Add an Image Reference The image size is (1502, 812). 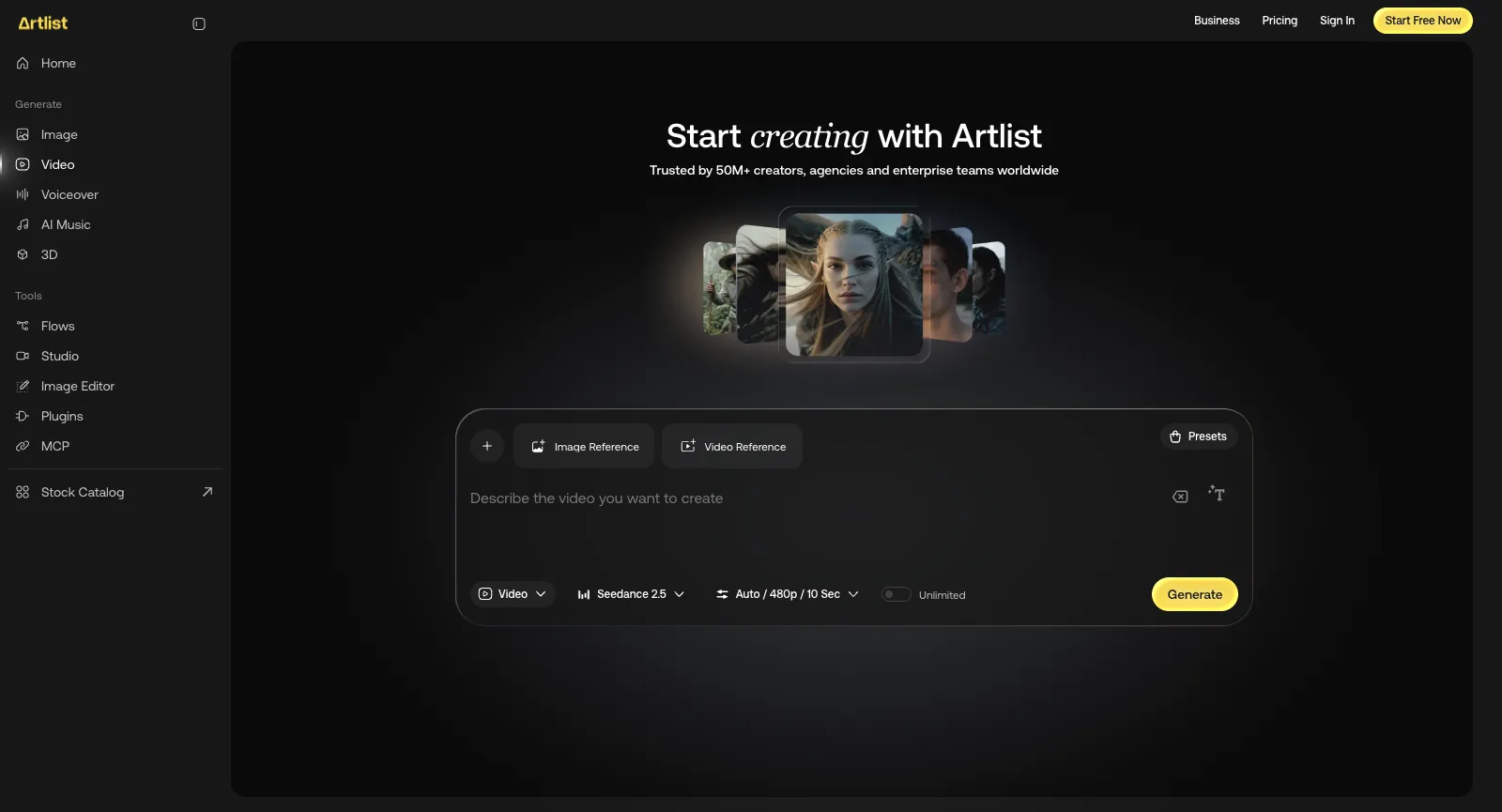pos(586,446)
